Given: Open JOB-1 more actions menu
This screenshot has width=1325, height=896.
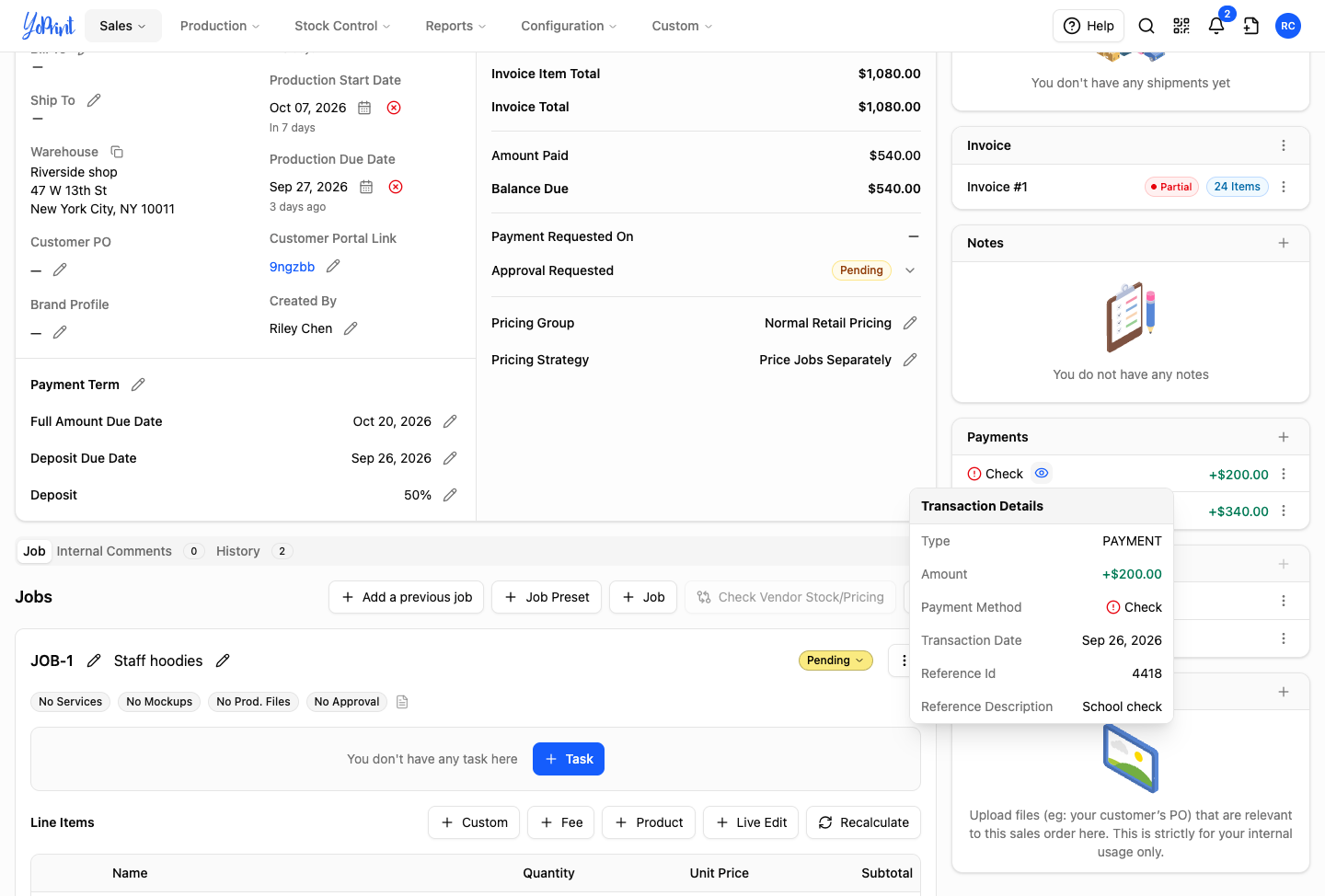Looking at the screenshot, I should [x=904, y=661].
